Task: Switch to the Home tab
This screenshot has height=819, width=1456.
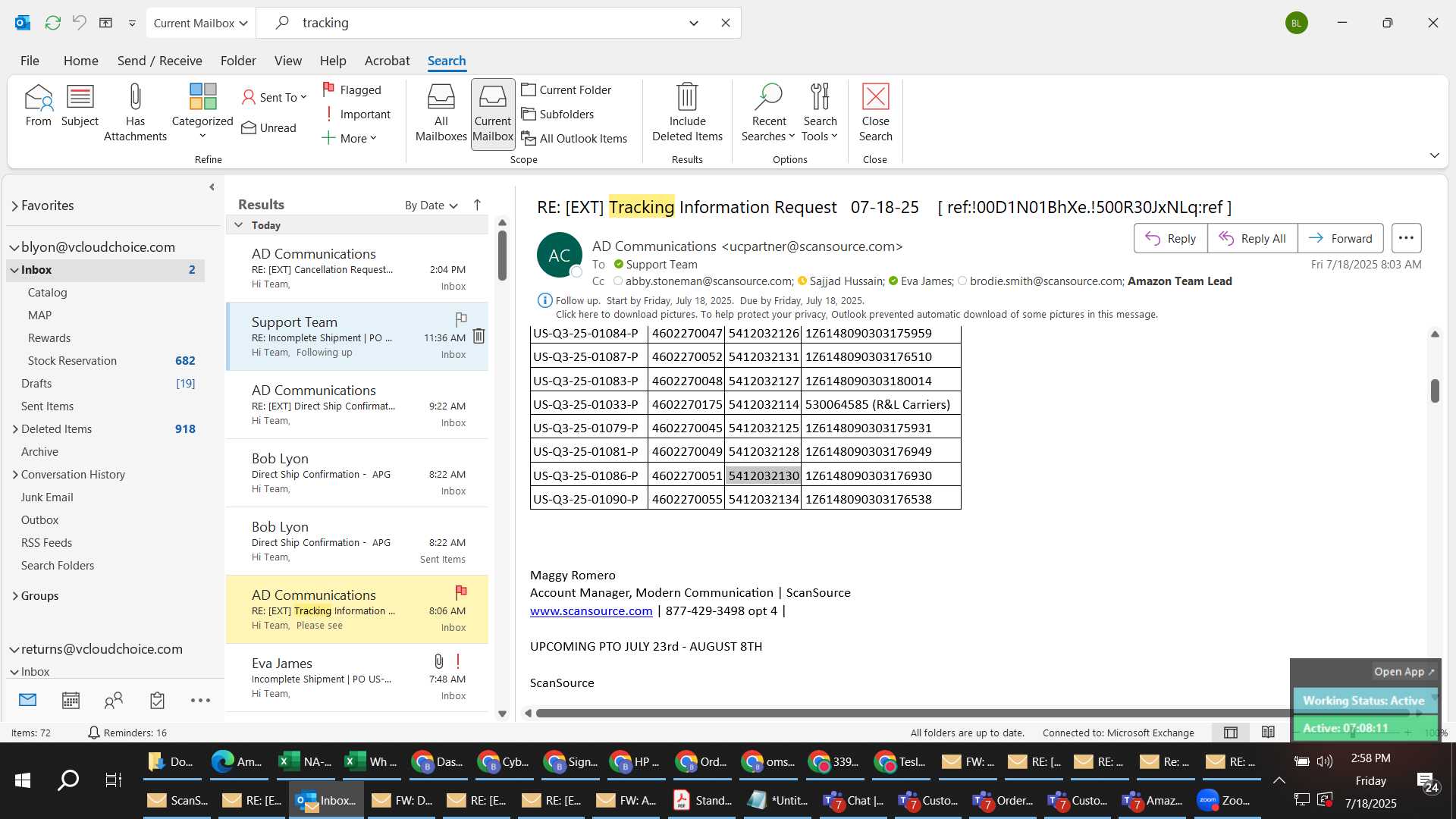Action: [x=80, y=61]
